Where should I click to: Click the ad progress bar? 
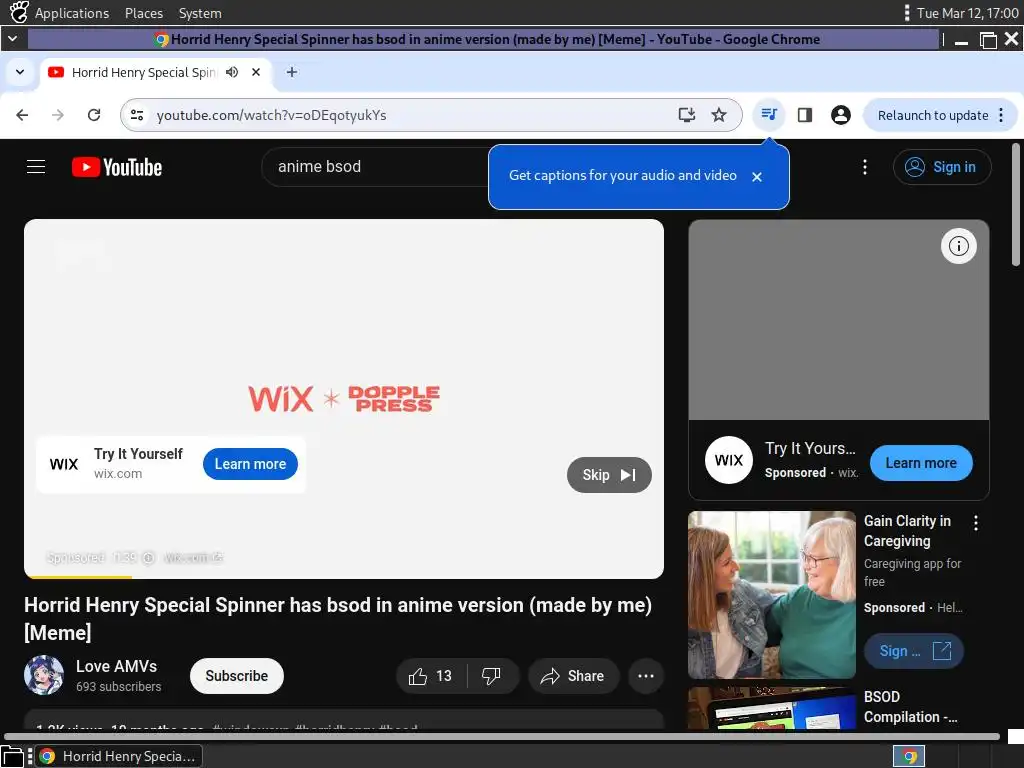[344, 577]
